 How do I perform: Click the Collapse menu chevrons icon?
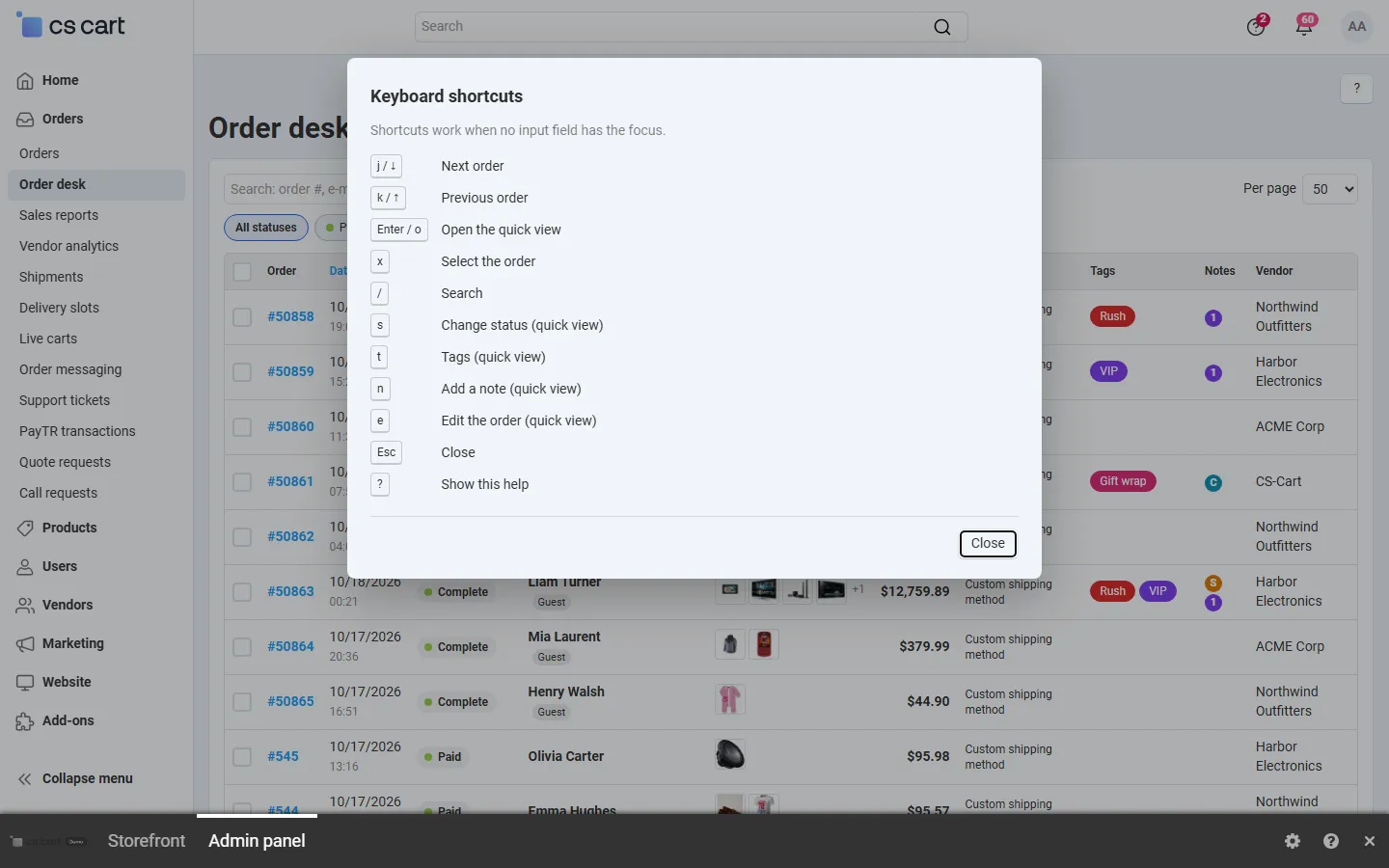click(25, 779)
